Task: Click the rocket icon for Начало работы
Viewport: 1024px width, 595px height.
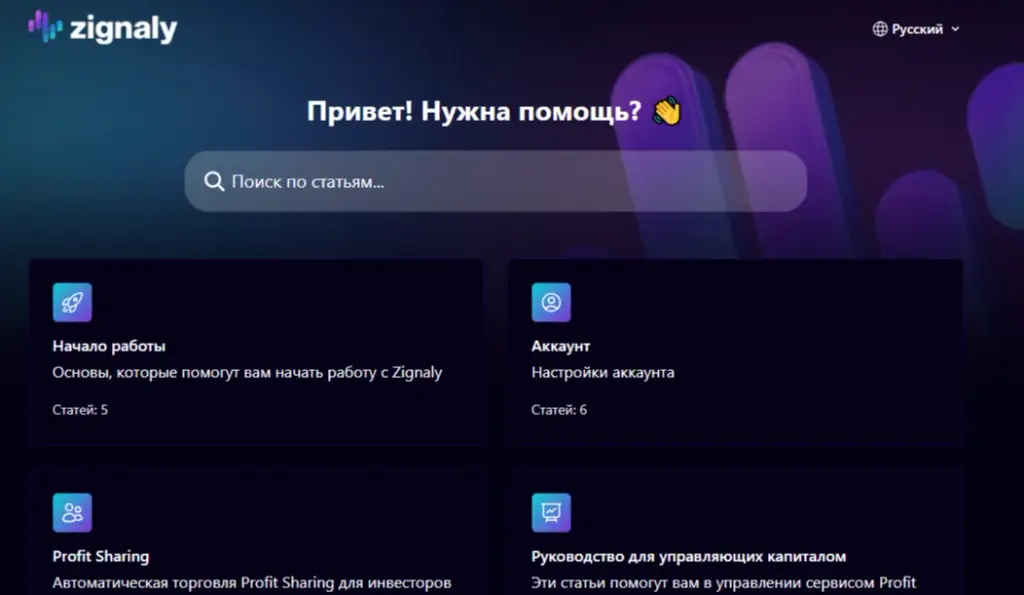Action: 72,302
